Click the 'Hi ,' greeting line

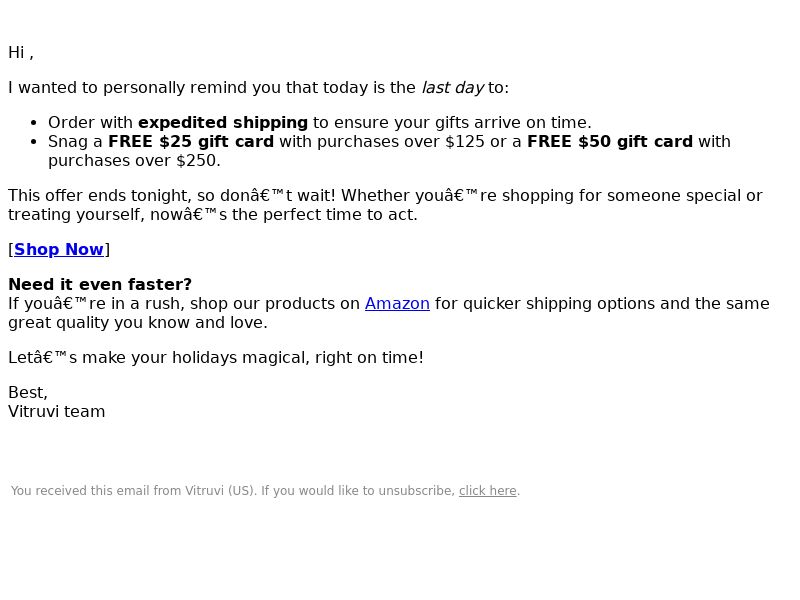coord(21,53)
